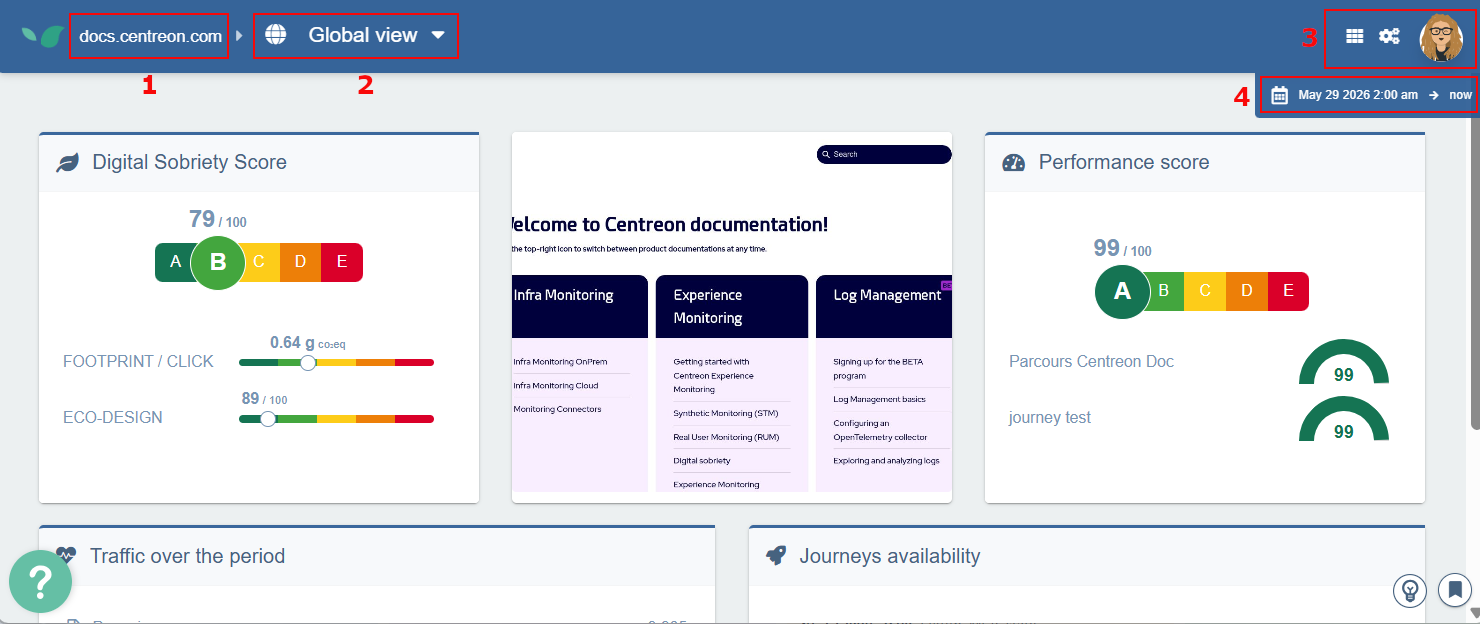Click the eco-design slider handle at 89
The width and height of the screenshot is (1480, 624).
click(267, 419)
